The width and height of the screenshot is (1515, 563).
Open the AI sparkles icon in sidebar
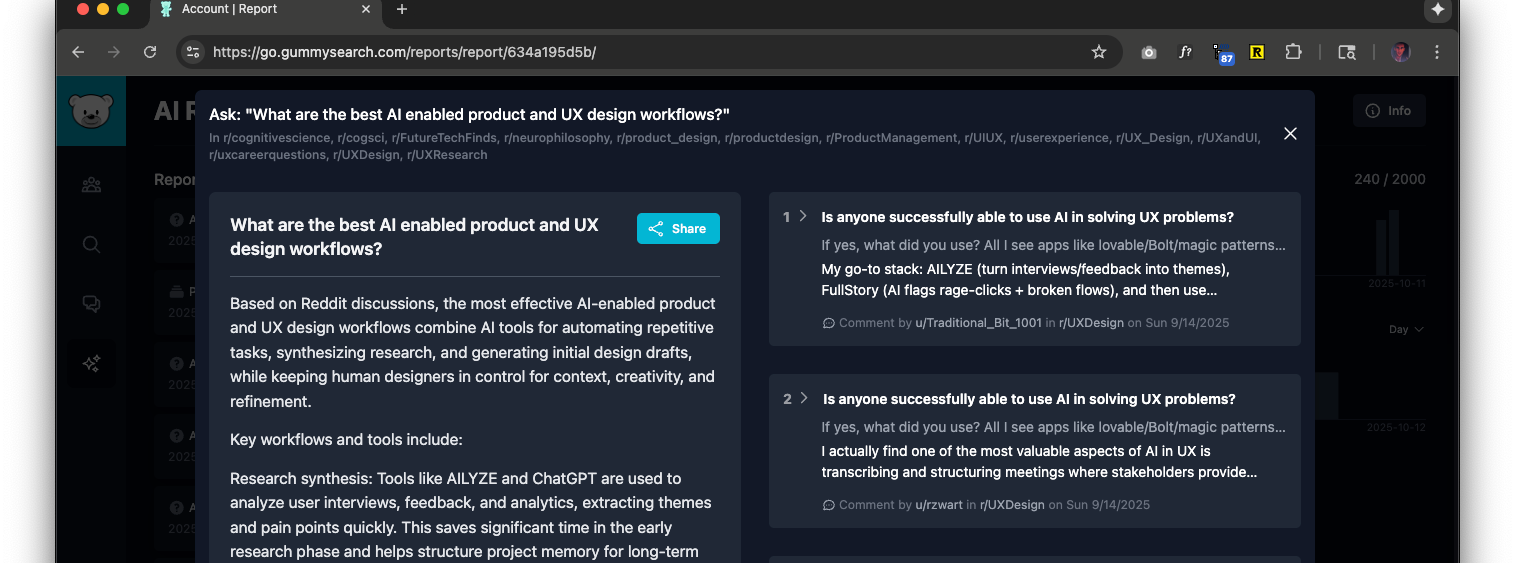point(91,364)
